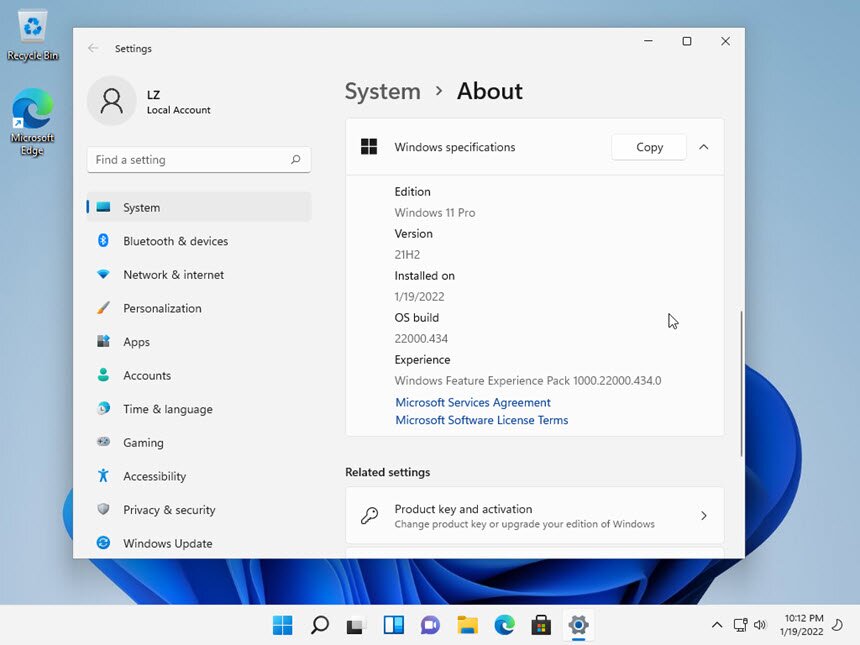The height and width of the screenshot is (645, 860).
Task: Click the LZ user avatar picture
Action: point(112,101)
